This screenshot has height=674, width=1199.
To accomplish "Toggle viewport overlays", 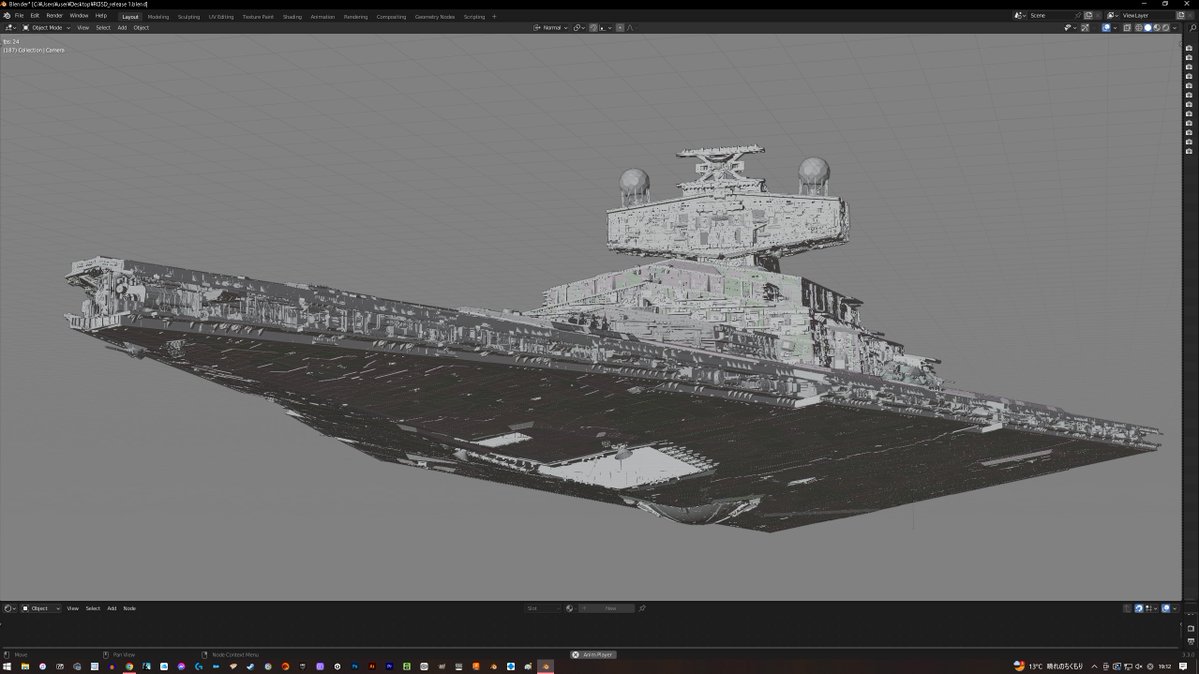I will 1106,28.
